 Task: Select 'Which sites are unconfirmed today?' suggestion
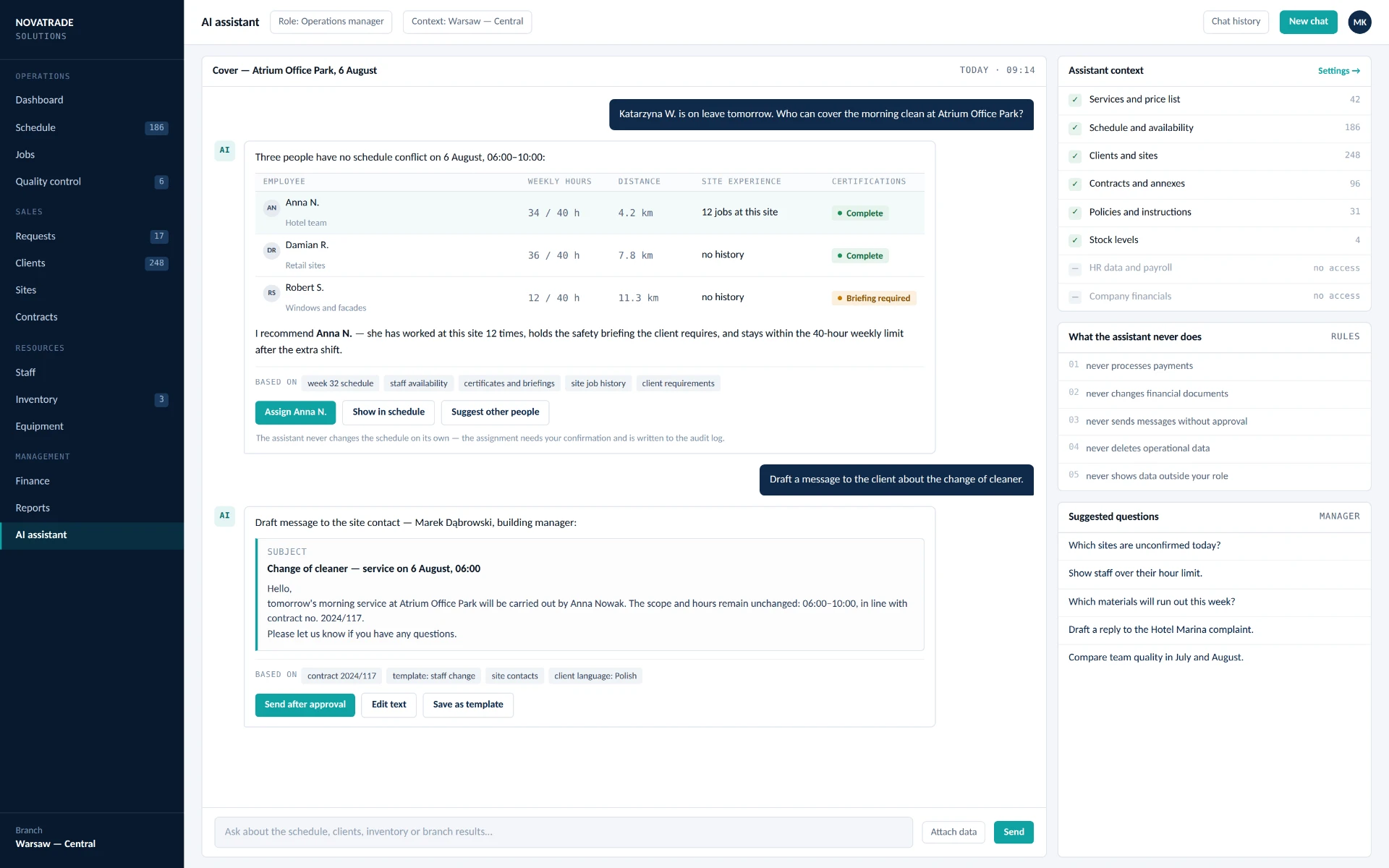tap(1214, 546)
